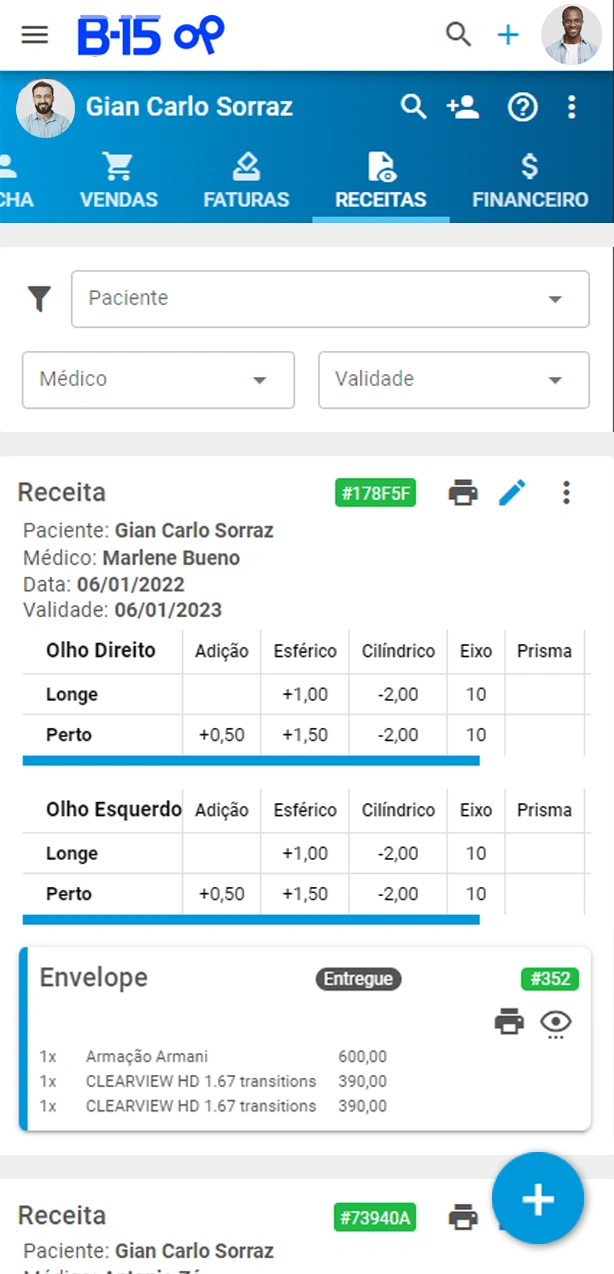Edit receita #178F5F with pencil icon
This screenshot has width=614, height=1274.
pos(512,492)
